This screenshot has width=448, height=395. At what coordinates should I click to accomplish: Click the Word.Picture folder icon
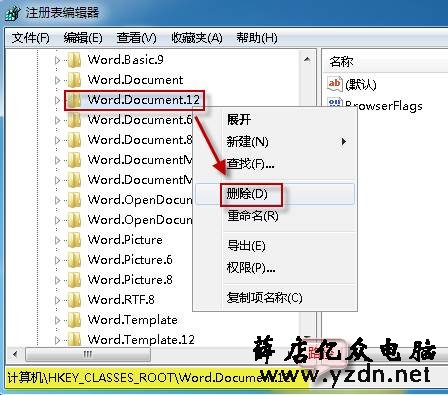[74, 240]
